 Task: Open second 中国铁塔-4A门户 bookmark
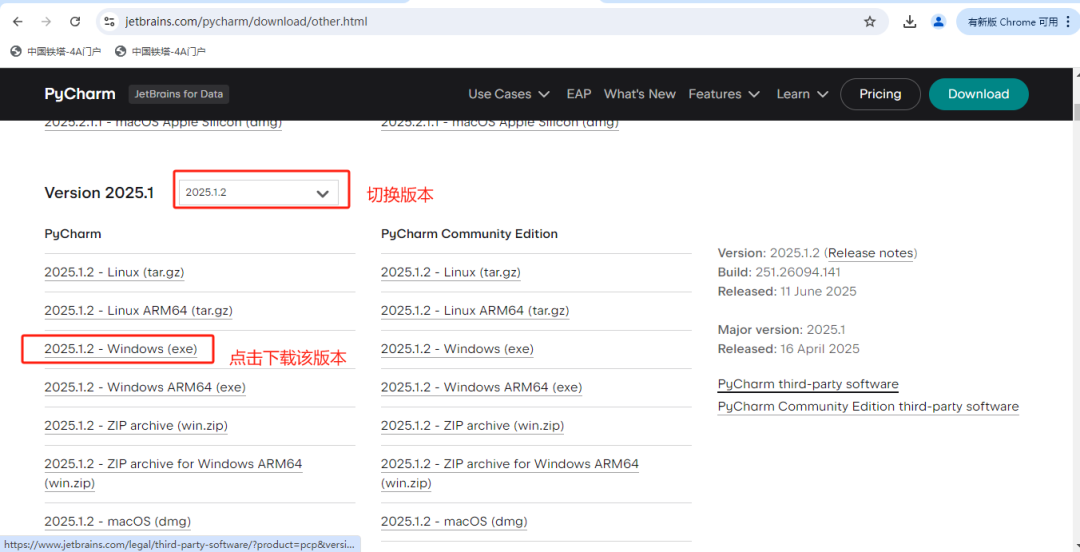click(160, 51)
